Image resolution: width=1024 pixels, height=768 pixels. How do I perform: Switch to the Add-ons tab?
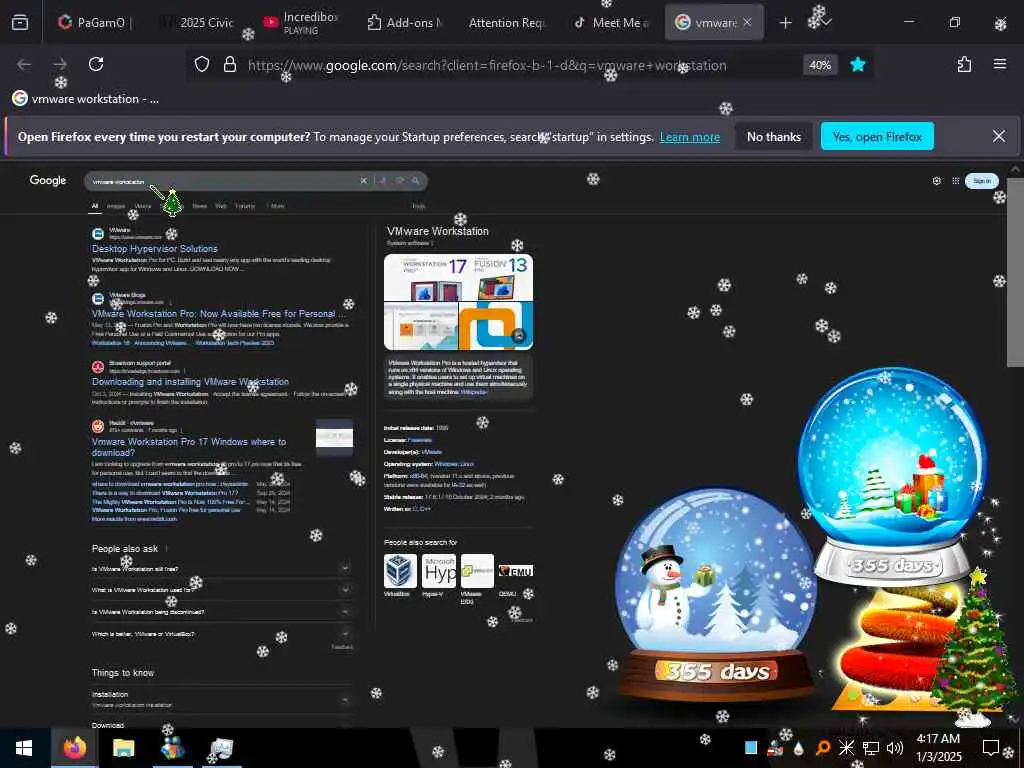pyautogui.click(x=404, y=23)
